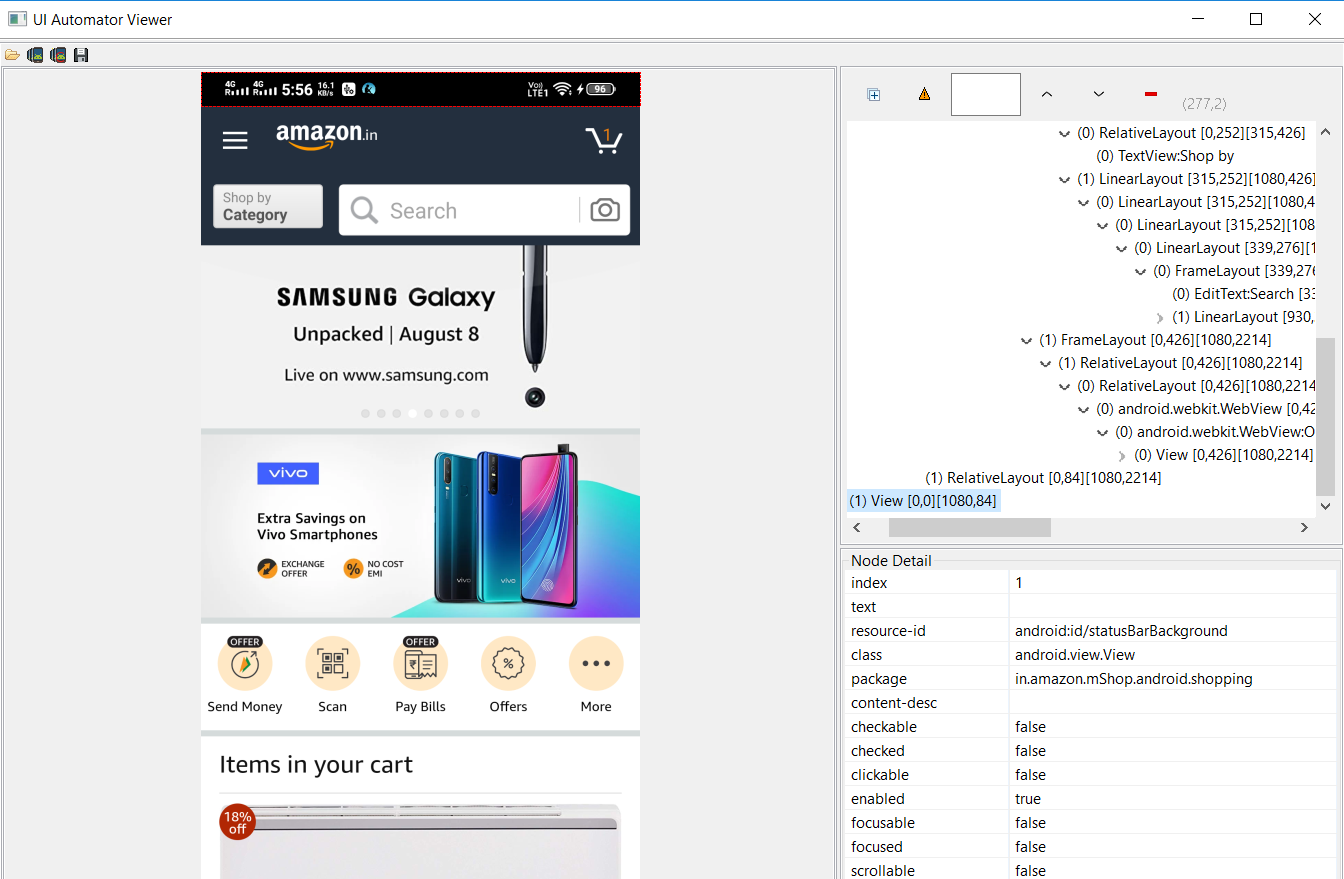
Task: Go to next search result arrow
Action: tap(1099, 94)
